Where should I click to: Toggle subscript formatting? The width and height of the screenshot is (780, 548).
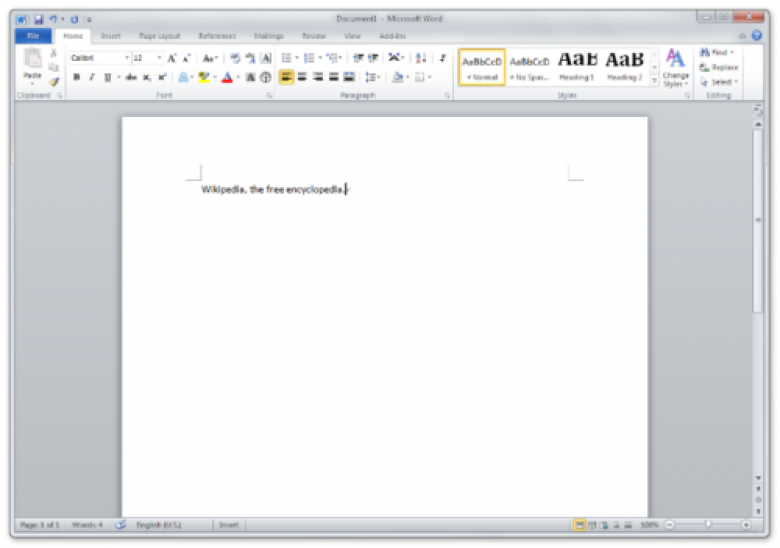coord(147,77)
